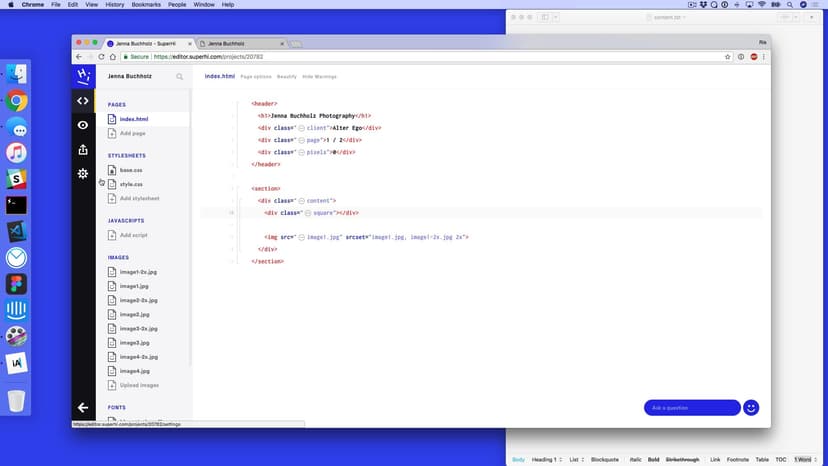Open the code editor view icon
The height and width of the screenshot is (466, 828).
pos(83,101)
